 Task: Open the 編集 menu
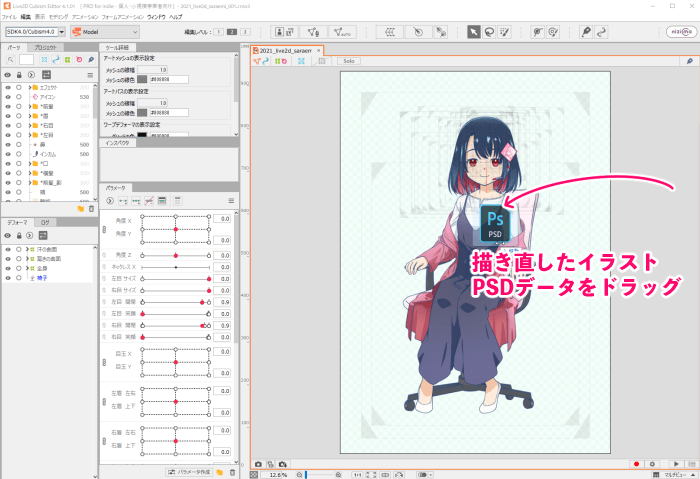coord(25,17)
